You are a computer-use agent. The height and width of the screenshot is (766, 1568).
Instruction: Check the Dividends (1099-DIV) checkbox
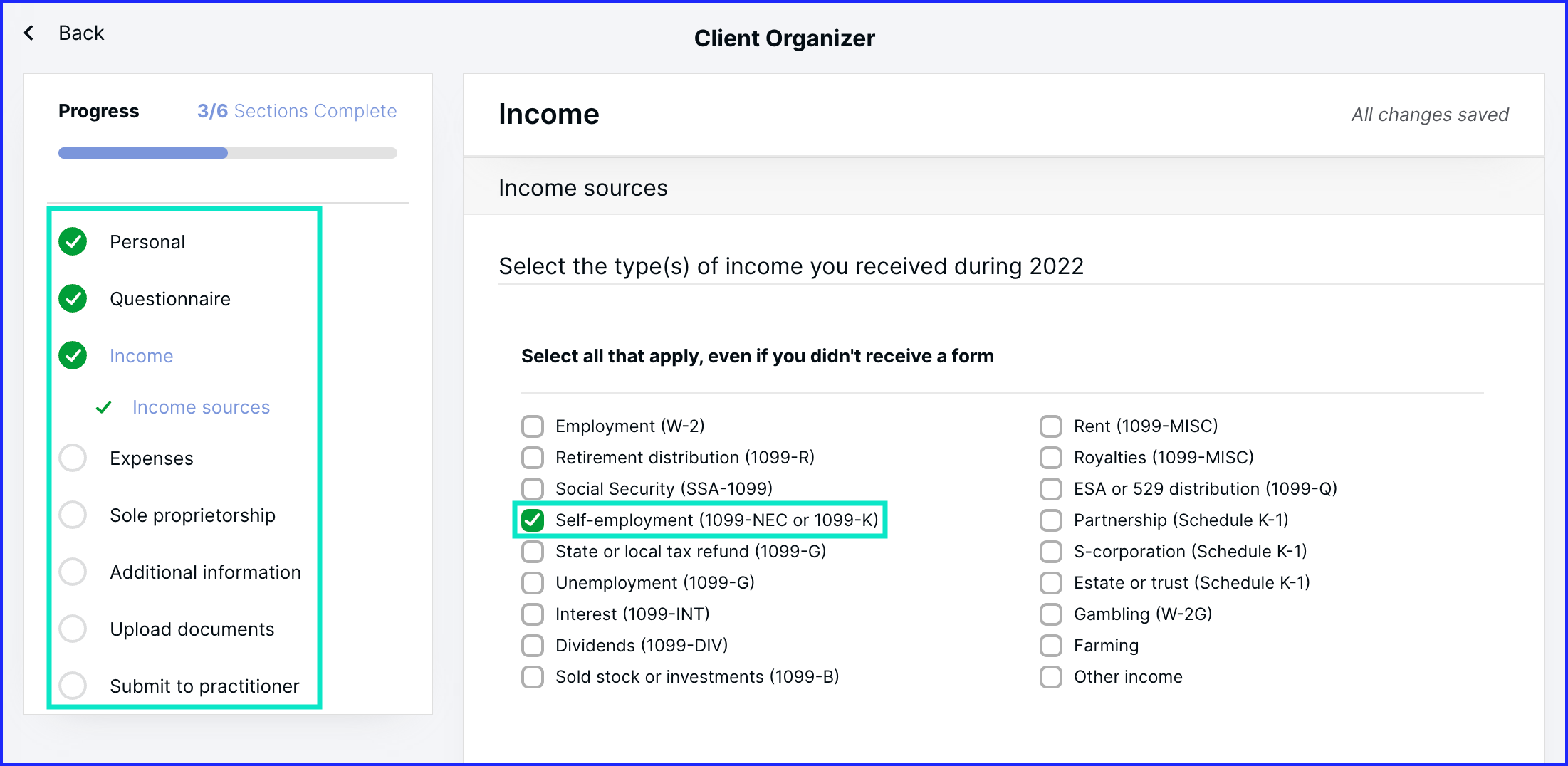[x=533, y=646]
